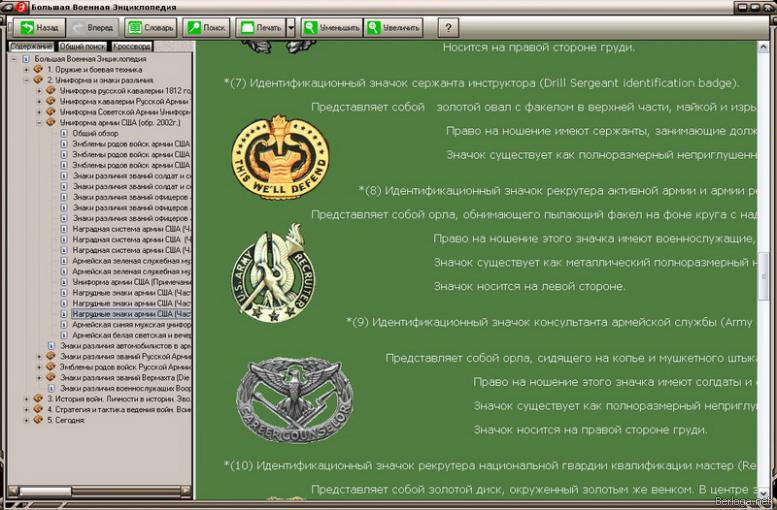Screen dimensions: 777x510
Task: Collapse the Большая Военная Энциклопедия root node
Action: pos(14,59)
